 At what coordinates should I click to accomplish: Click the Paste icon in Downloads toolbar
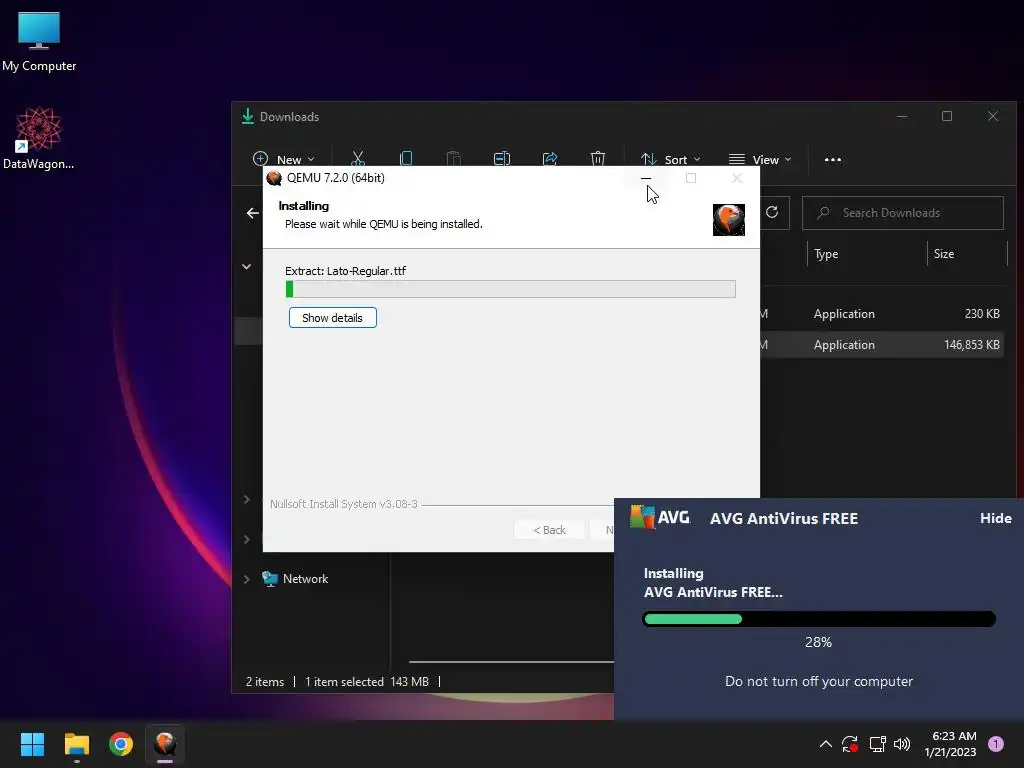tap(453, 159)
